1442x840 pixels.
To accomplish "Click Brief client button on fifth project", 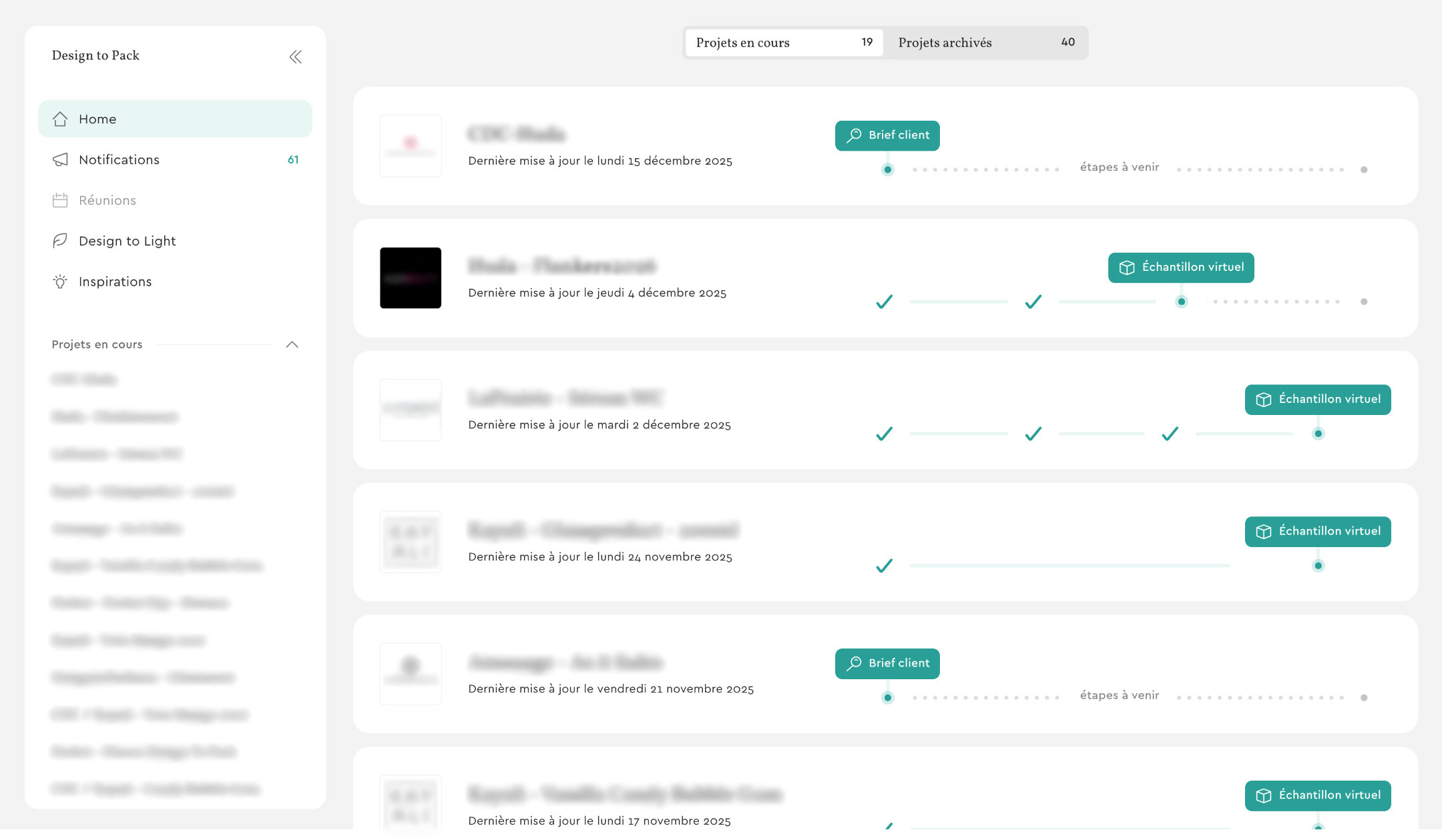I will pyautogui.click(x=887, y=663).
